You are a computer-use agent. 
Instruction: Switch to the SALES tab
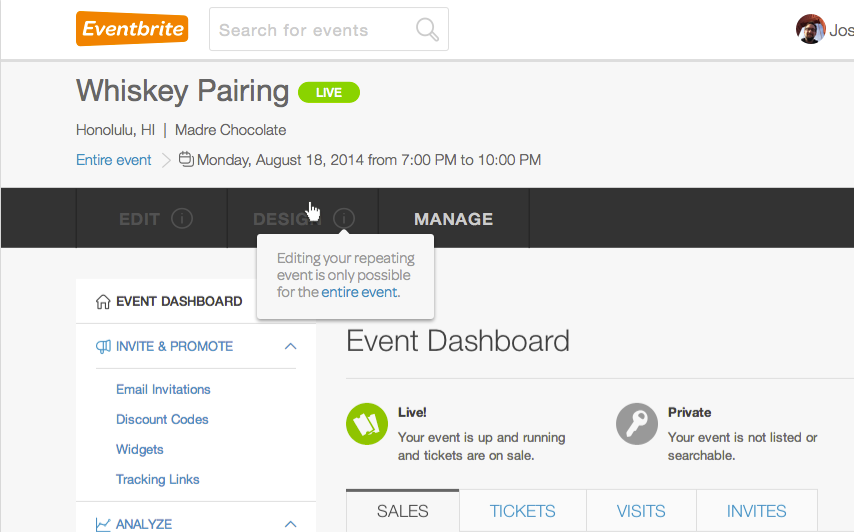pos(402,511)
